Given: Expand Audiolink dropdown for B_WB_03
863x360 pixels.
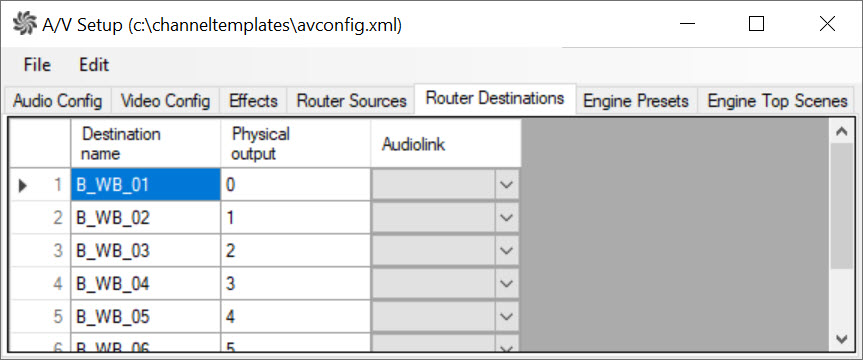Looking at the screenshot, I should (x=507, y=251).
